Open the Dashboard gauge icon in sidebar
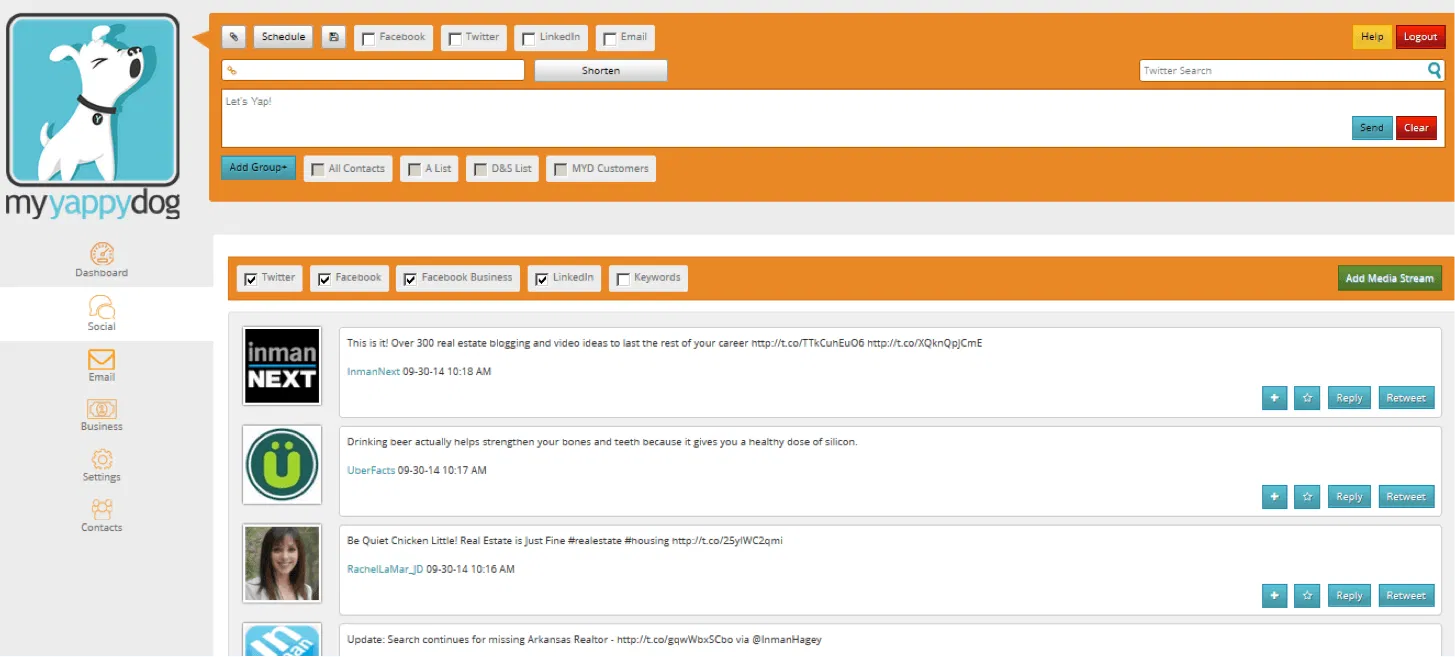Viewport: 1455px width, 657px height. pos(102,254)
